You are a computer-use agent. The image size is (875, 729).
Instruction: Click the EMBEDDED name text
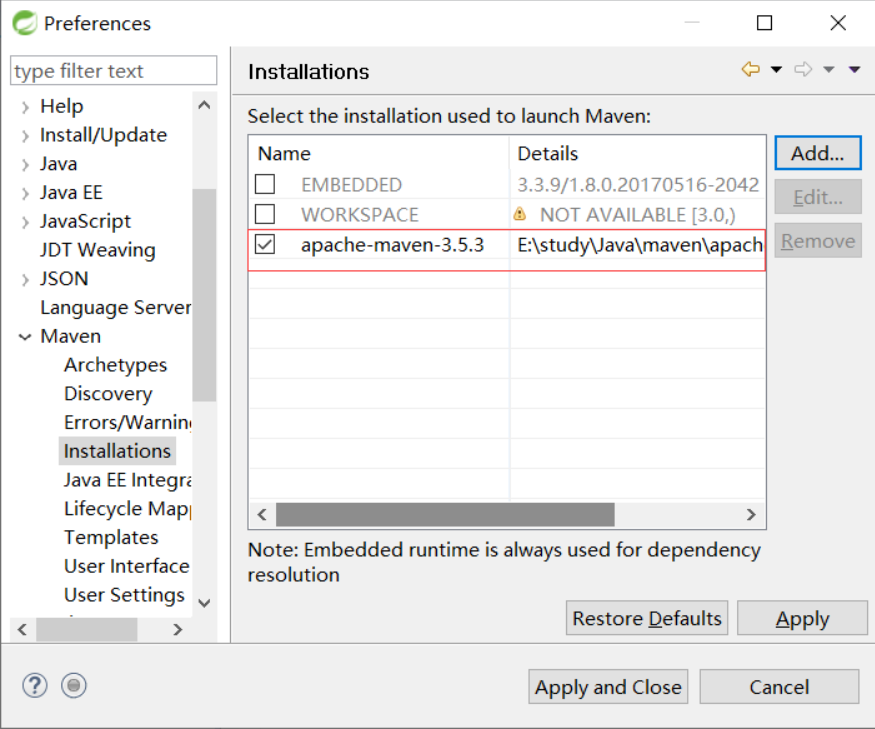click(x=352, y=185)
